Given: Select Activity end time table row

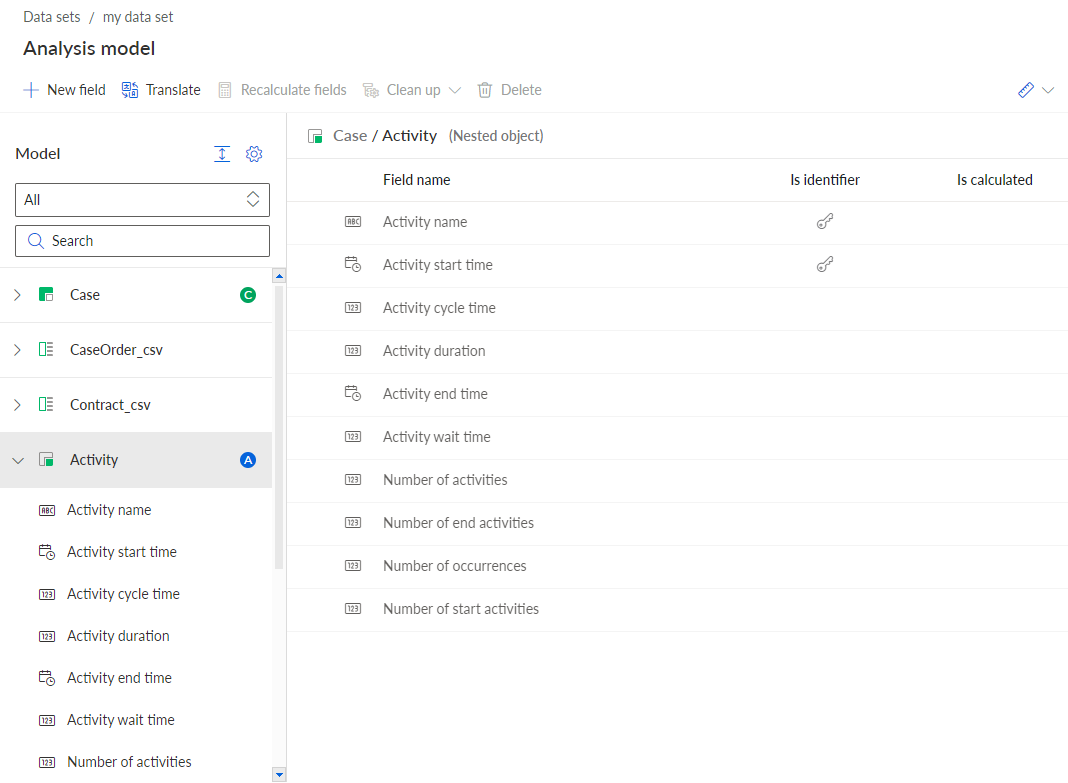Looking at the screenshot, I should pyautogui.click(x=677, y=394).
